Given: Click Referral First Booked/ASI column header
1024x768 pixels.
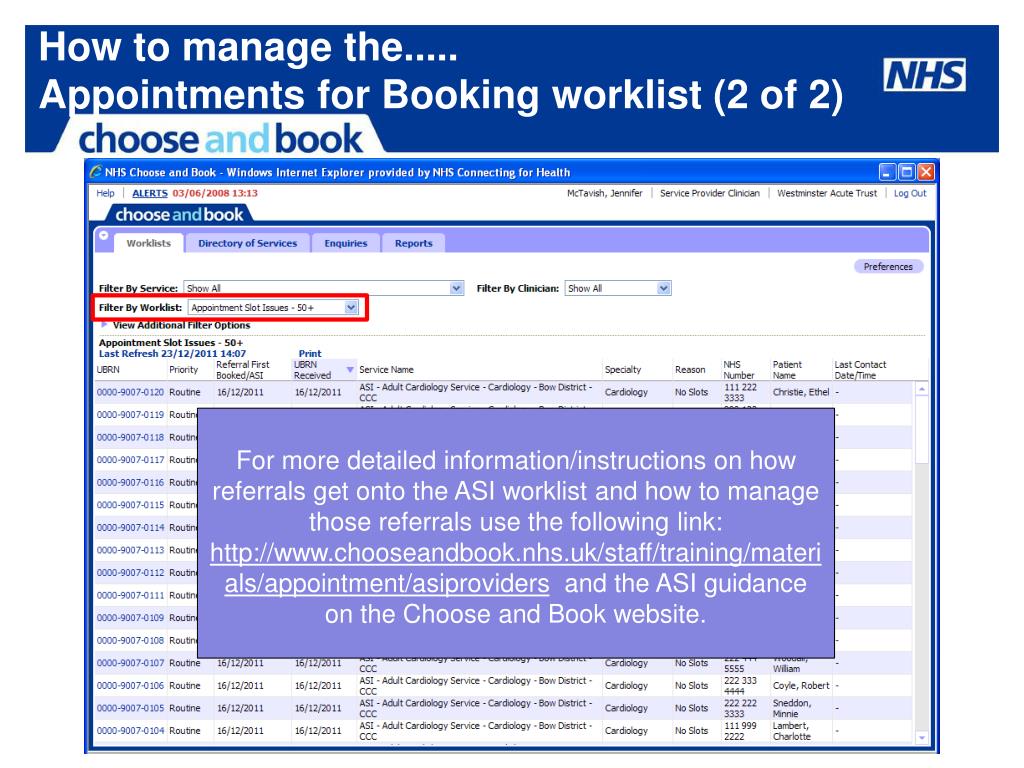Looking at the screenshot, I should (242, 370).
